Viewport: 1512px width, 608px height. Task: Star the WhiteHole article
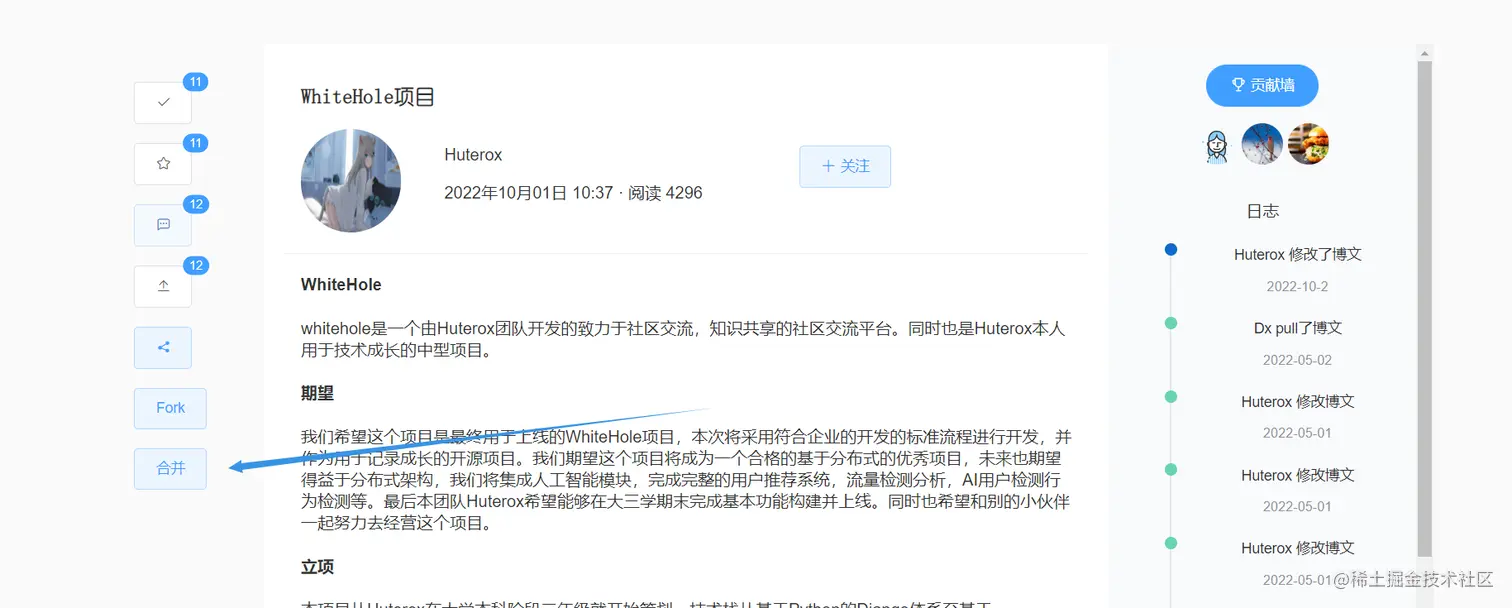162,163
